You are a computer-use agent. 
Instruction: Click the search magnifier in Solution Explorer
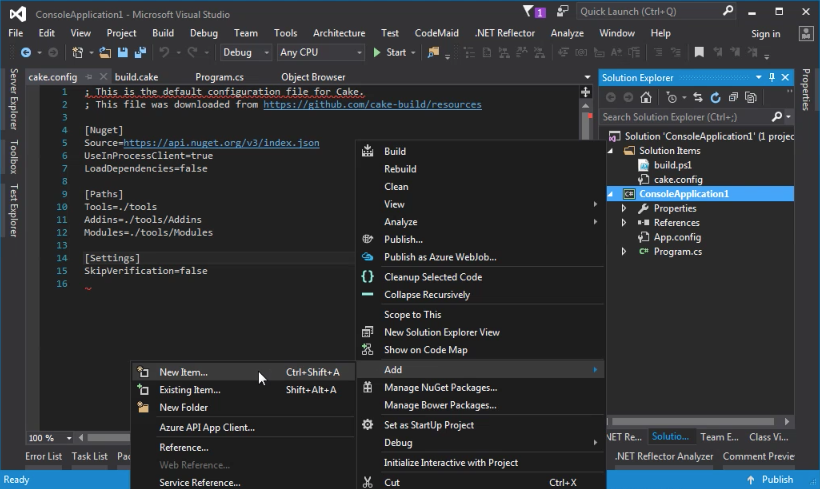point(777,117)
